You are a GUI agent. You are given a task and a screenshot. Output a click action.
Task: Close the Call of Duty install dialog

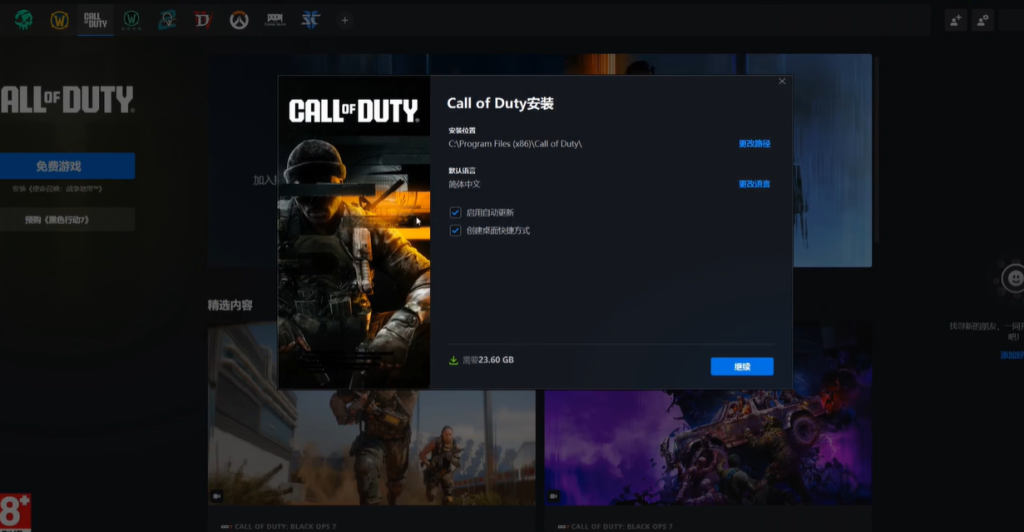point(782,82)
